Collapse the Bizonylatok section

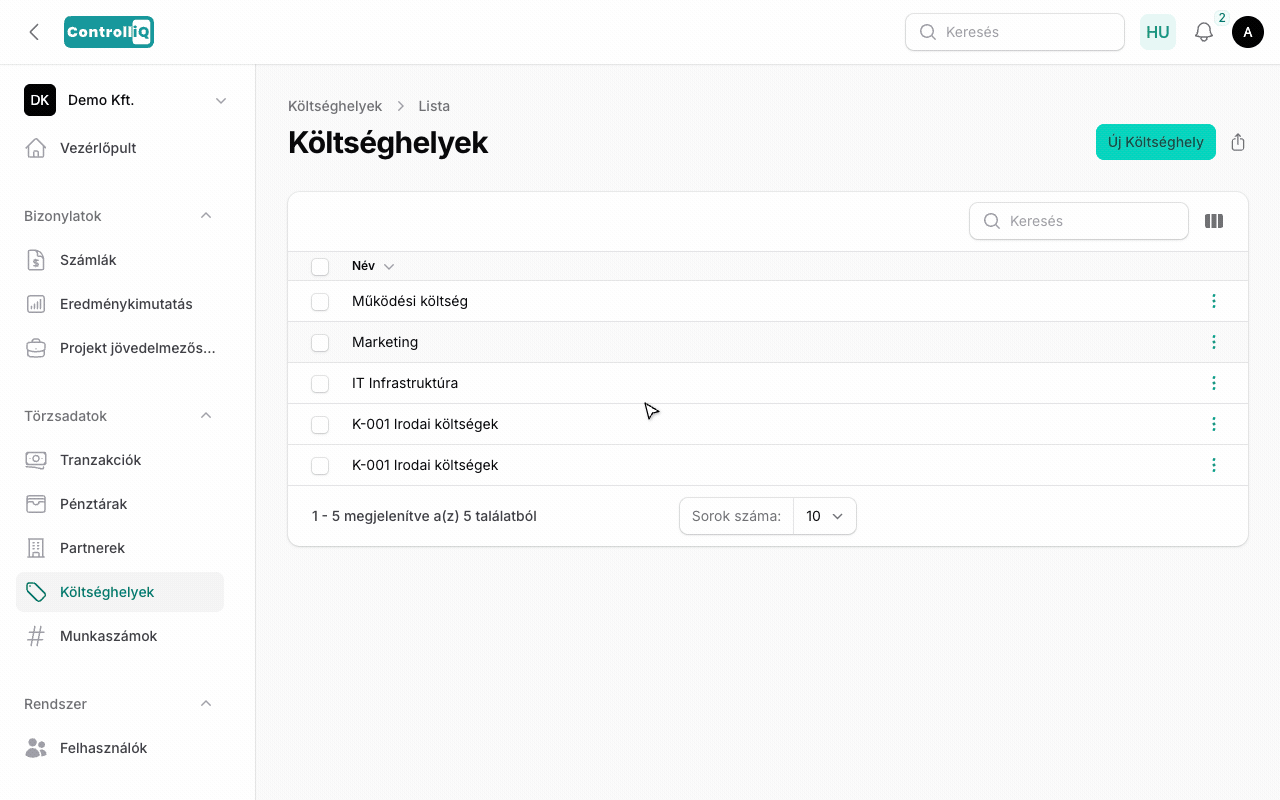[x=206, y=216]
